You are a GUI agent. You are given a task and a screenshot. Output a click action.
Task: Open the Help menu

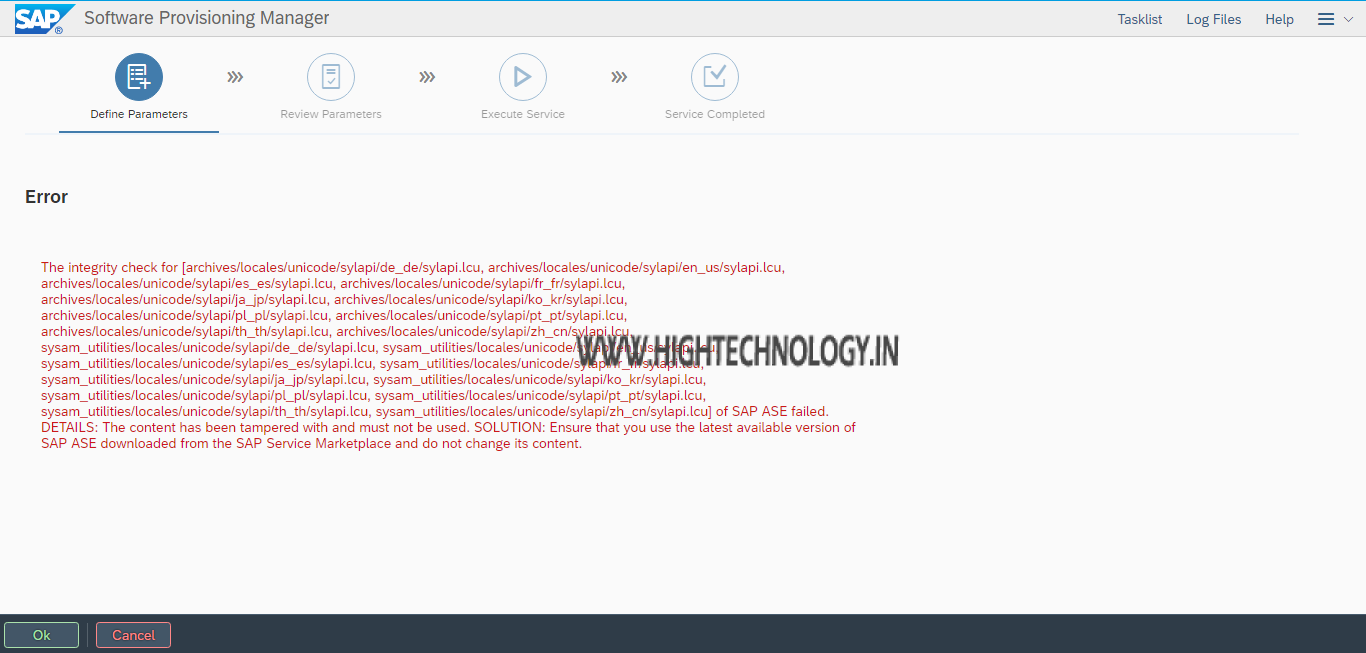click(x=1279, y=19)
